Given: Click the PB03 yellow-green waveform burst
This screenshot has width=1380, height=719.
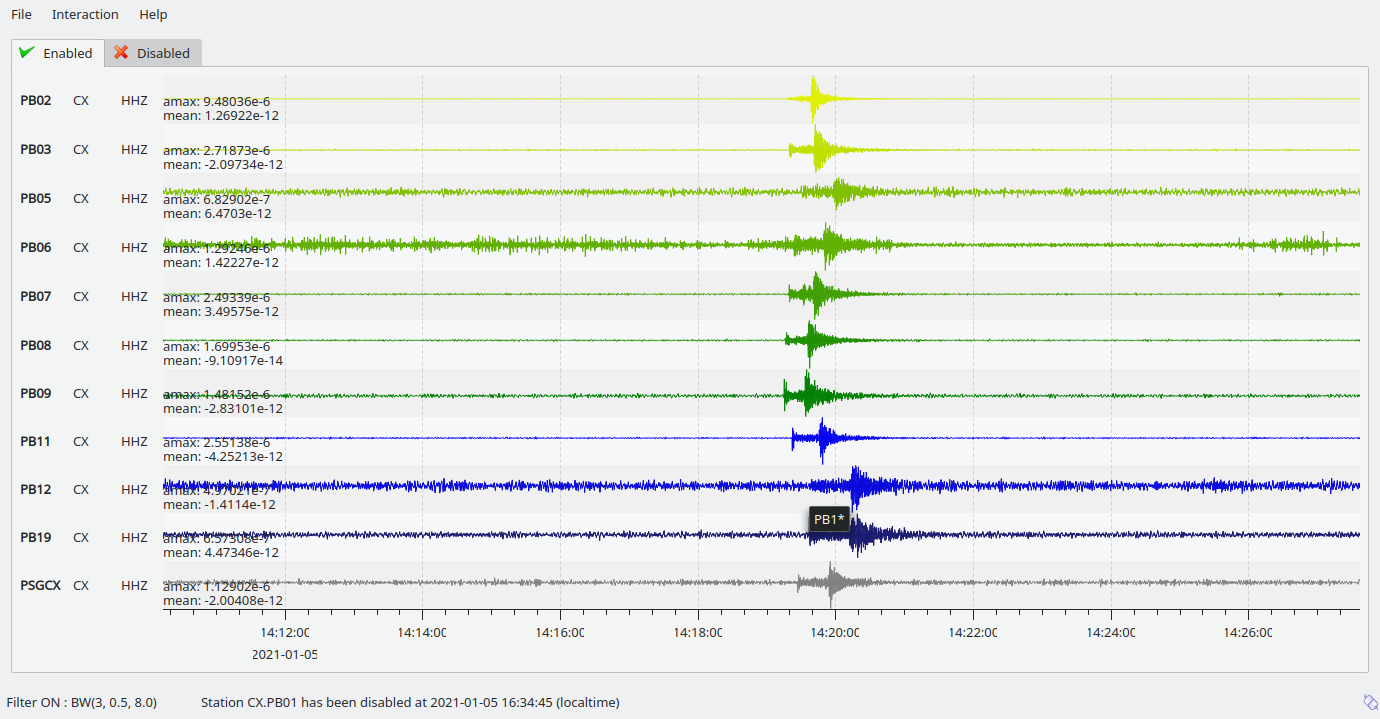Looking at the screenshot, I should click(x=819, y=149).
